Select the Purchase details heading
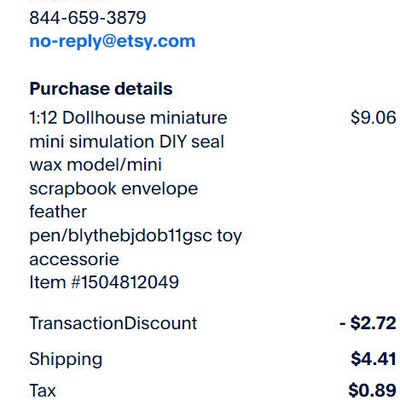 click(101, 89)
